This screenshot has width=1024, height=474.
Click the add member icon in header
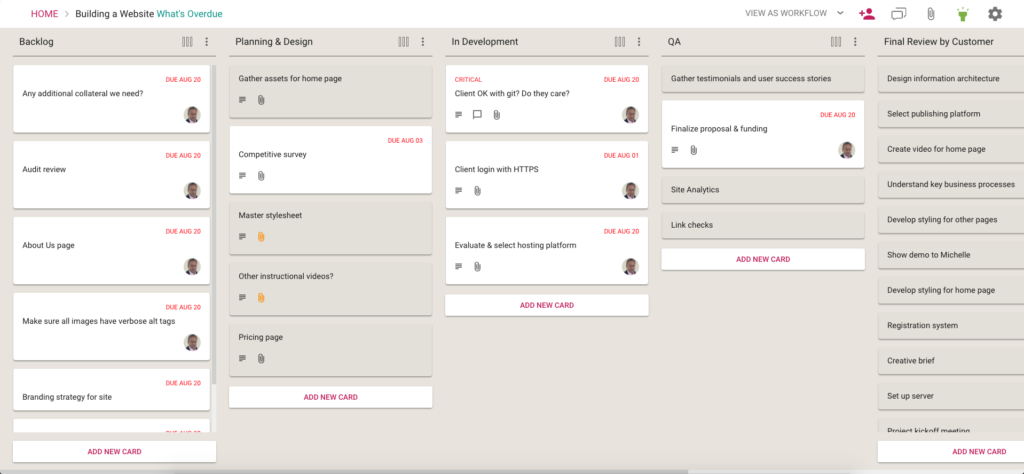(x=867, y=14)
